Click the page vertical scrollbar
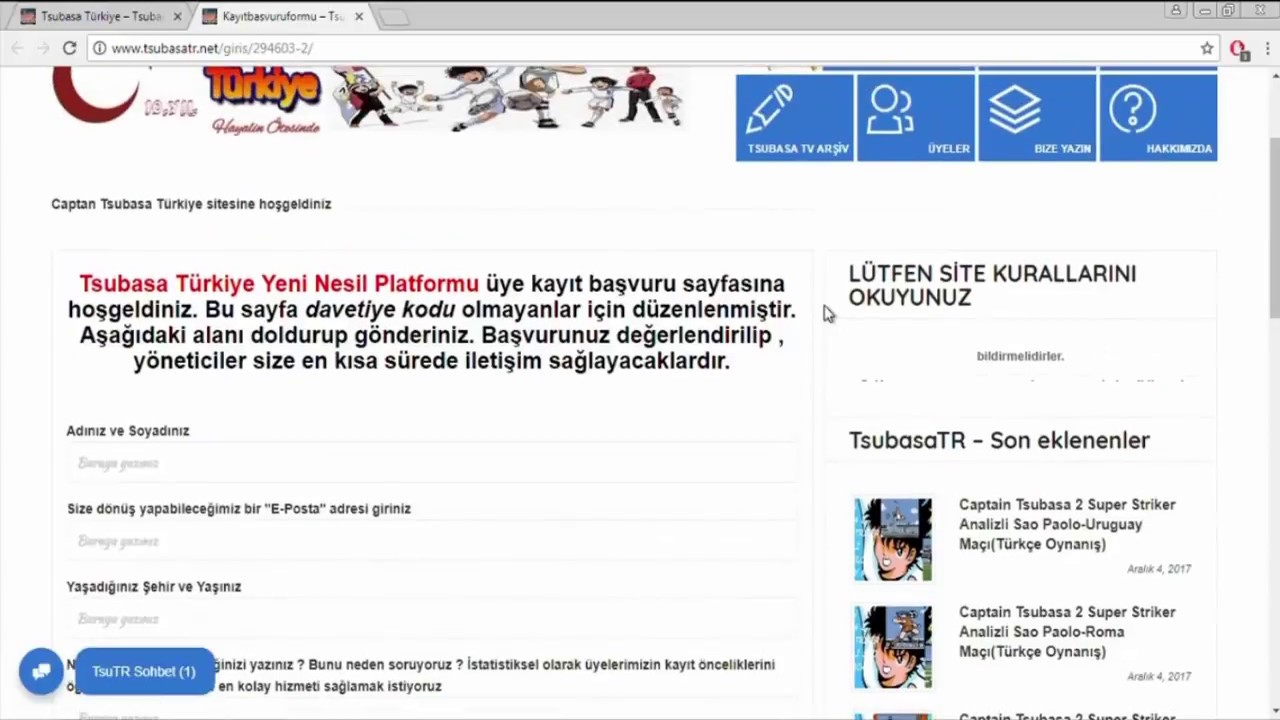This screenshot has height=720, width=1280. tap(1274, 230)
